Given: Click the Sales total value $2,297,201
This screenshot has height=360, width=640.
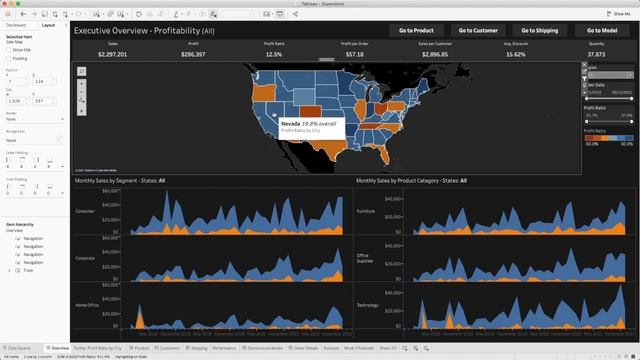Looking at the screenshot, I should point(113,54).
